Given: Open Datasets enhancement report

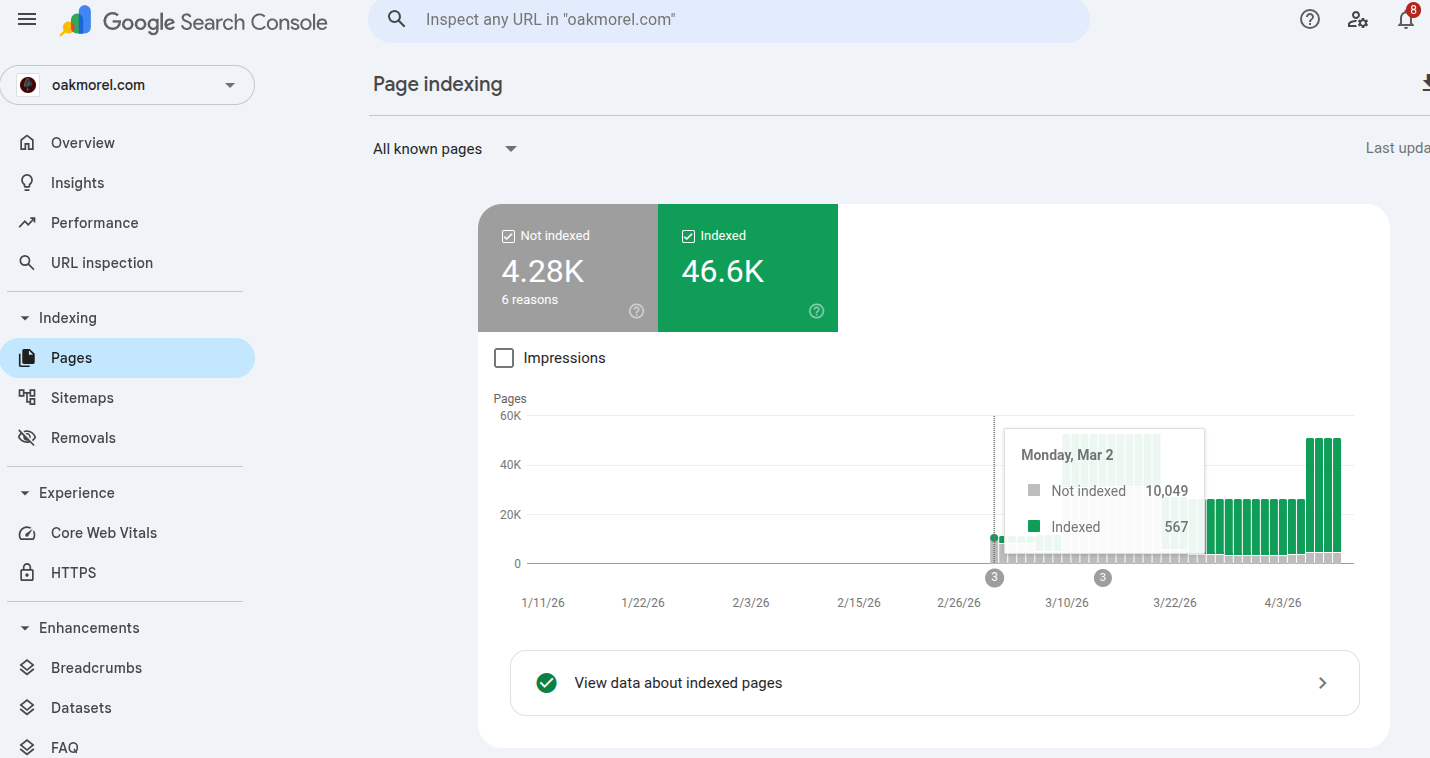Looking at the screenshot, I should tap(127, 708).
